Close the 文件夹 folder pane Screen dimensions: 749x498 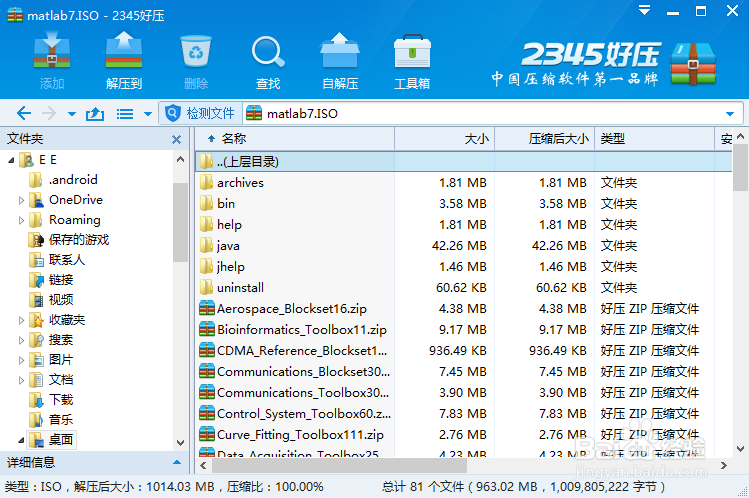point(176,139)
